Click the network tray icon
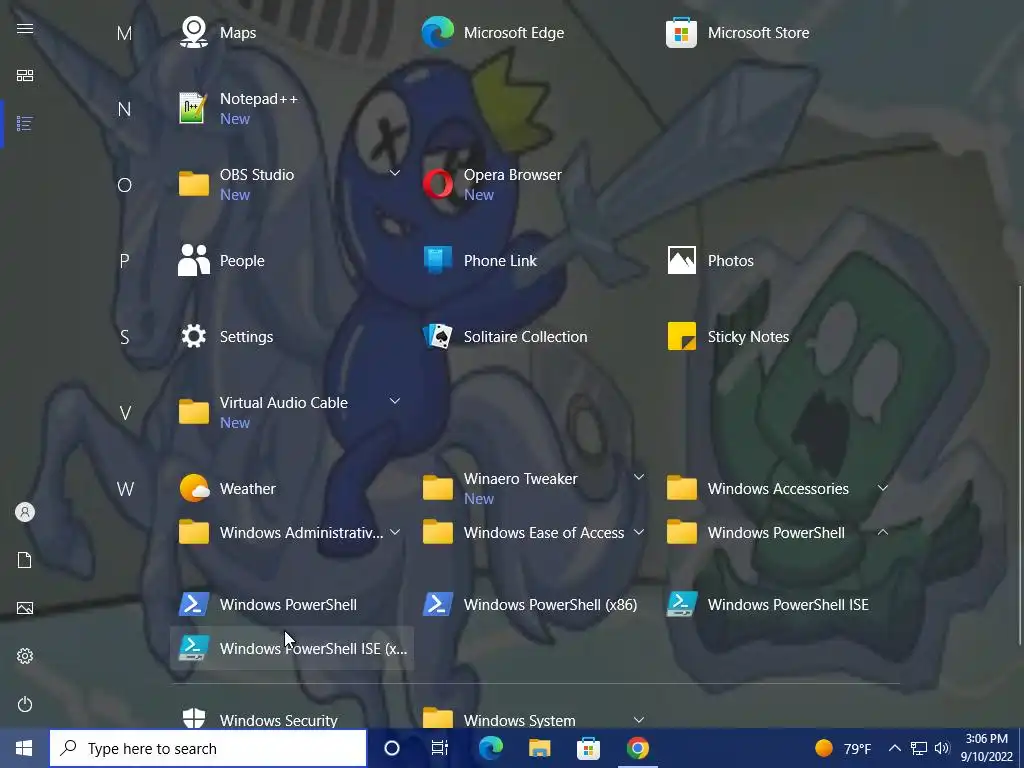 point(919,748)
